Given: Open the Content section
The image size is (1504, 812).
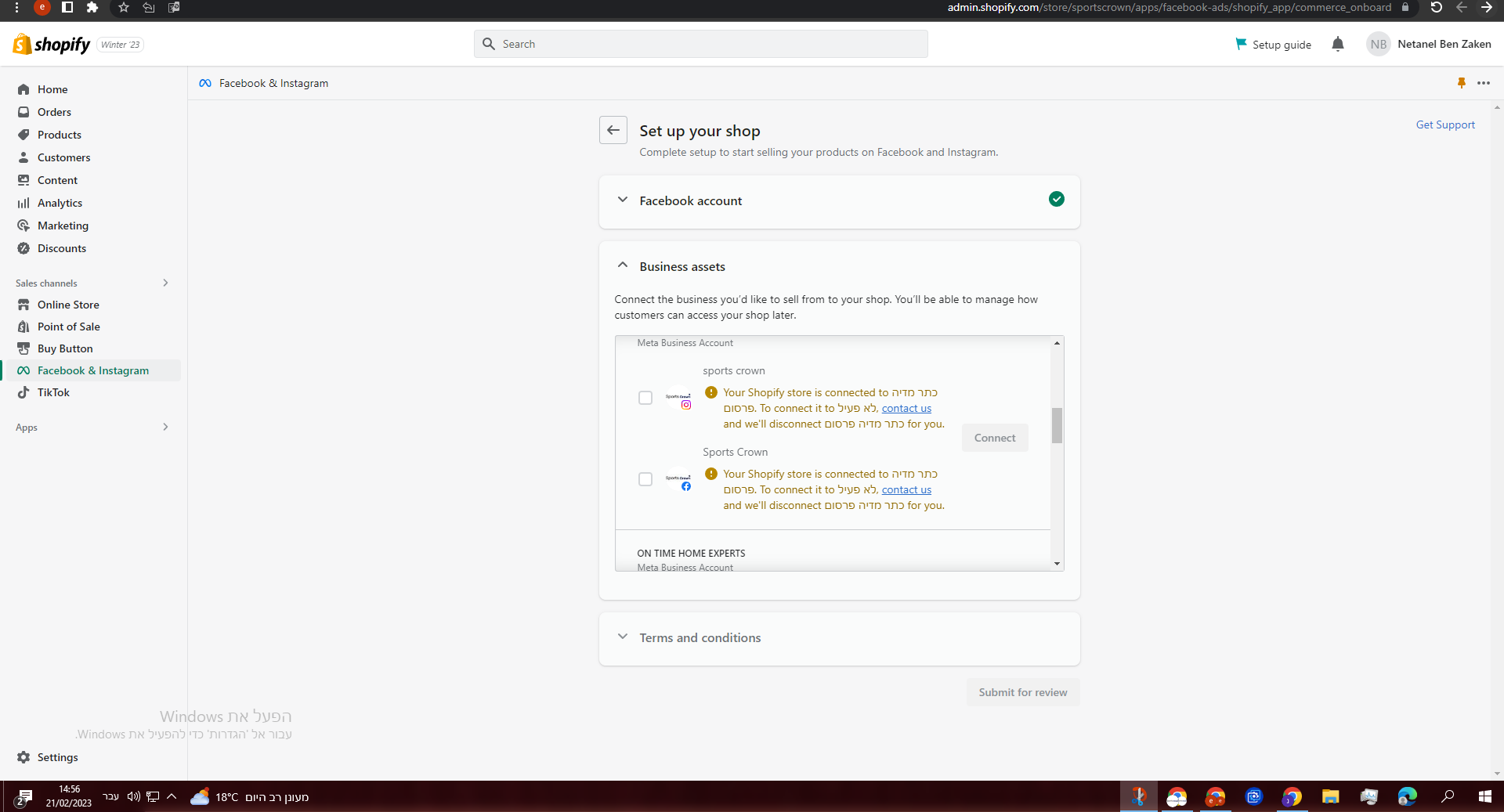Looking at the screenshot, I should click(57, 180).
